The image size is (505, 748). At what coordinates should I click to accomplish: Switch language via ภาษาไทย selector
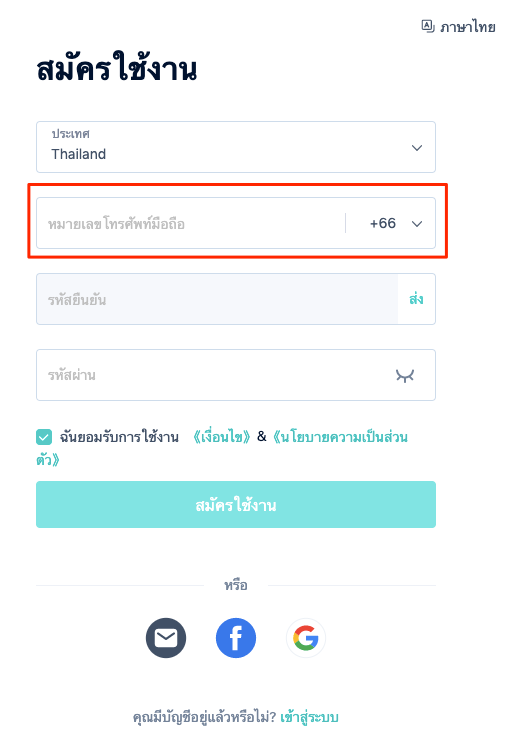pyautogui.click(x=458, y=26)
